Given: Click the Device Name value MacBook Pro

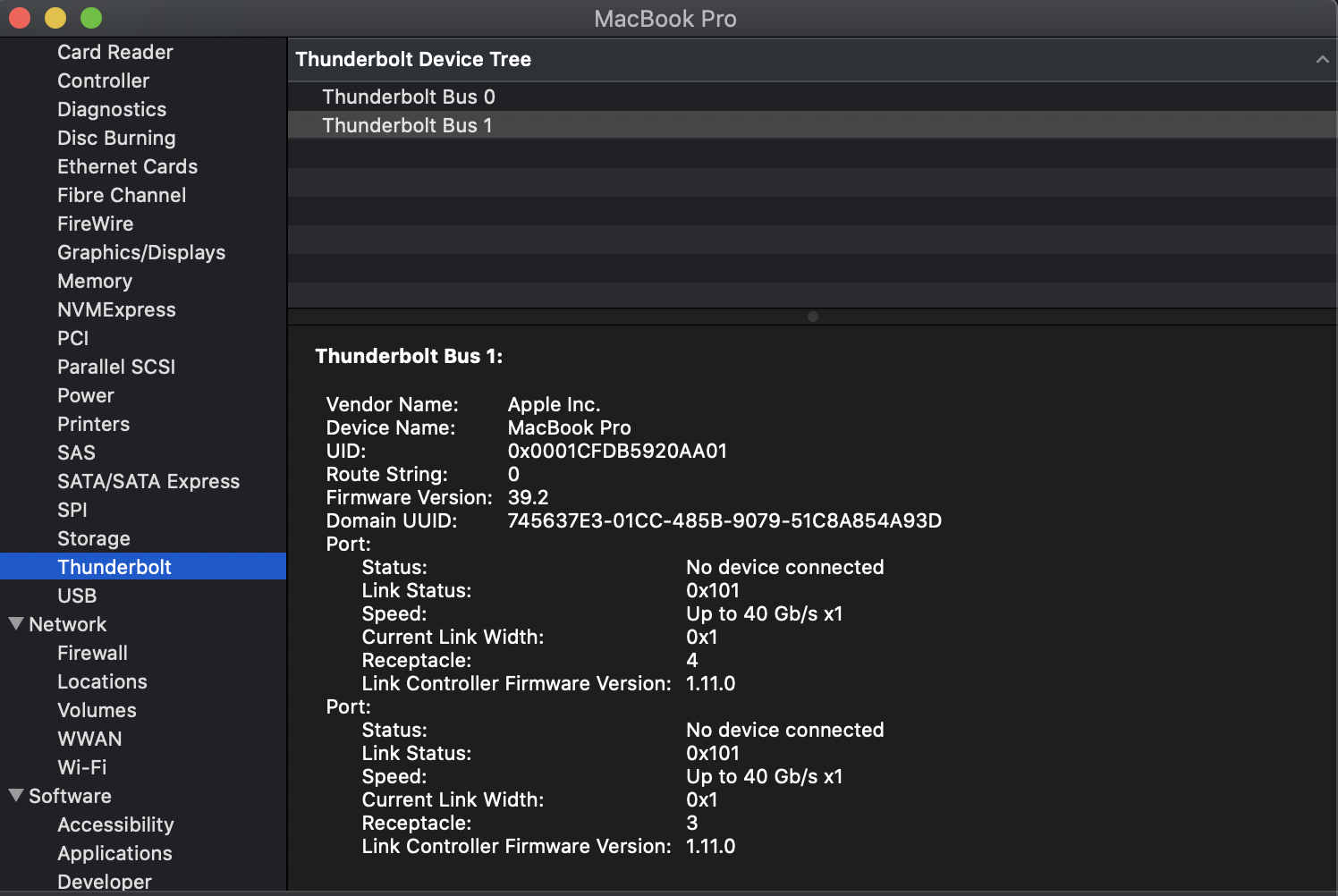Looking at the screenshot, I should pyautogui.click(x=570, y=427).
